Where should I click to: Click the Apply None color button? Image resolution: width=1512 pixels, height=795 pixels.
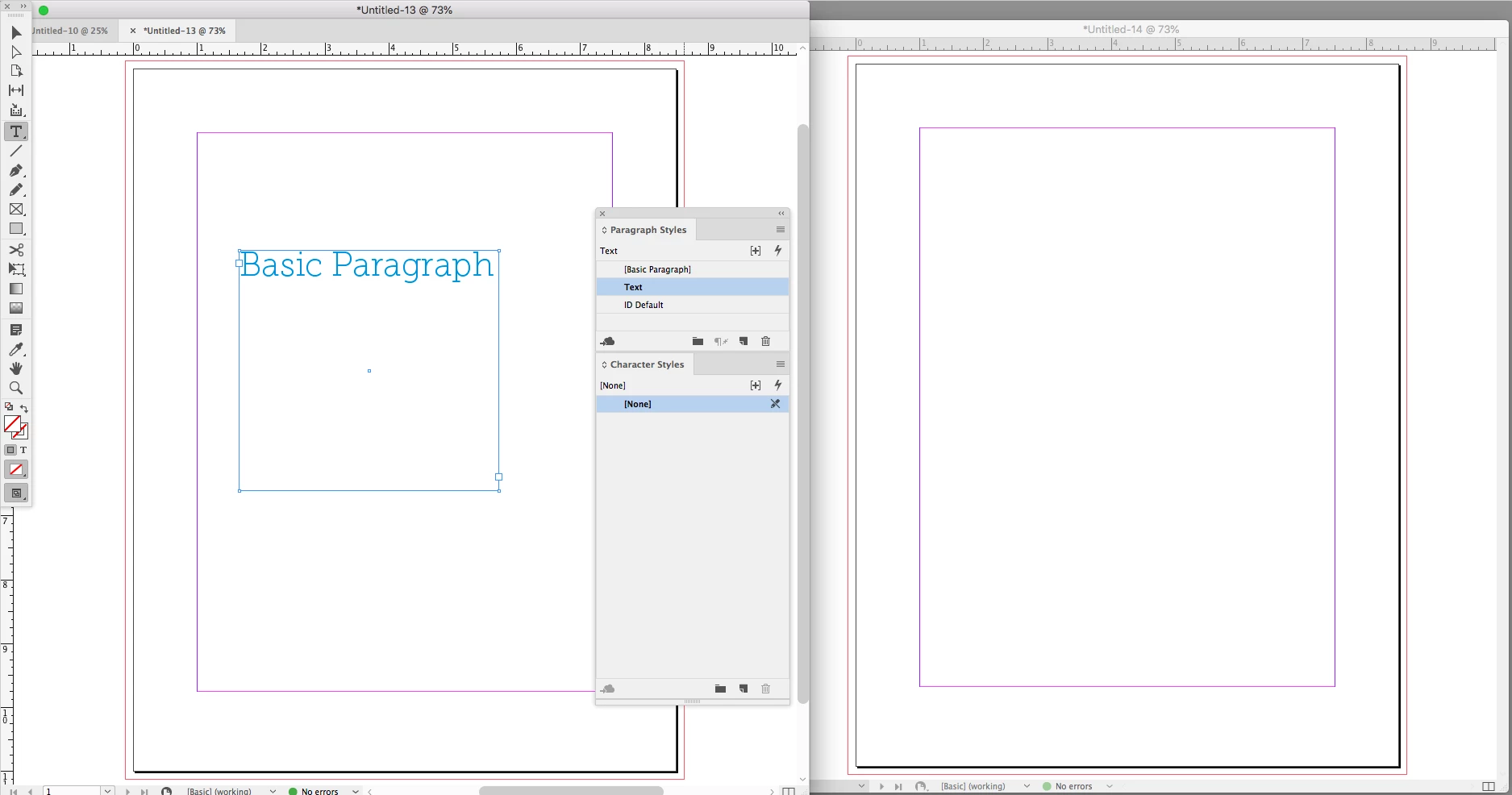point(16,469)
